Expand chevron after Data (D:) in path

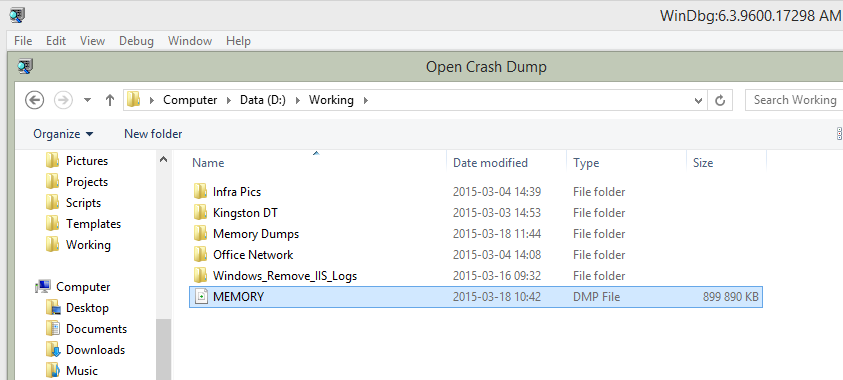click(297, 100)
